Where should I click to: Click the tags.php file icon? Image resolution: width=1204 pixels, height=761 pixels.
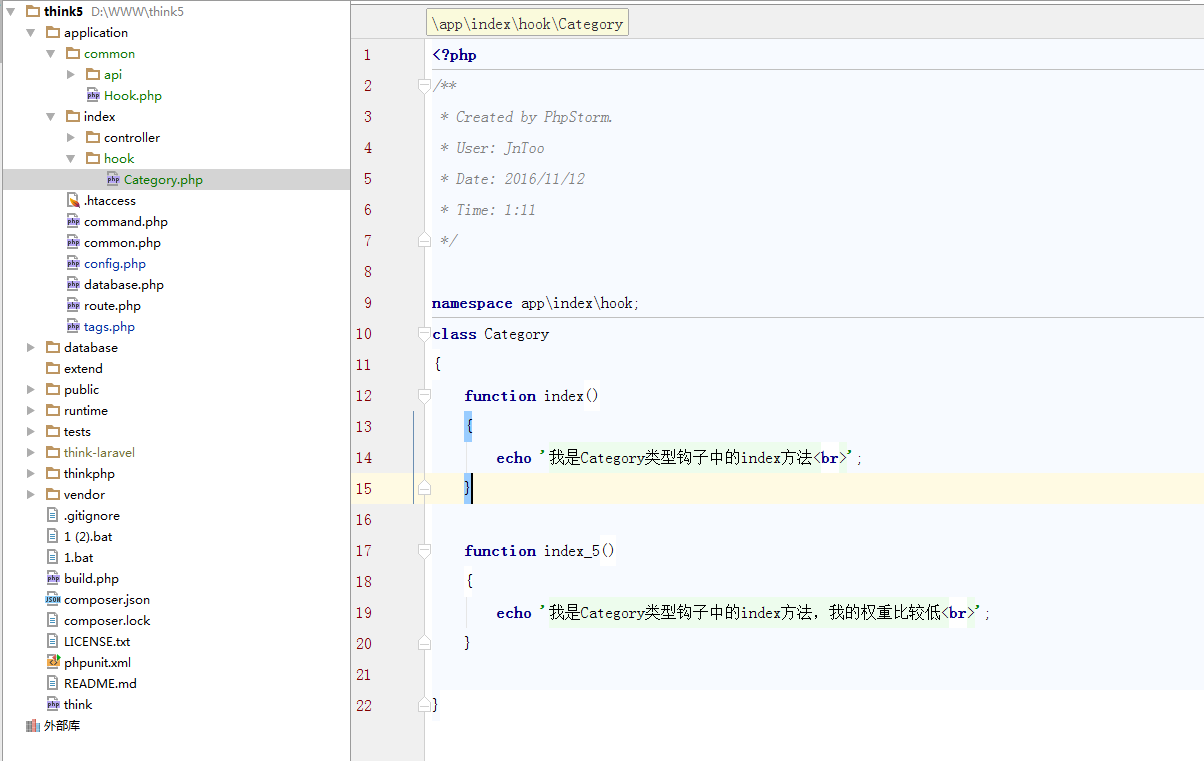point(73,326)
